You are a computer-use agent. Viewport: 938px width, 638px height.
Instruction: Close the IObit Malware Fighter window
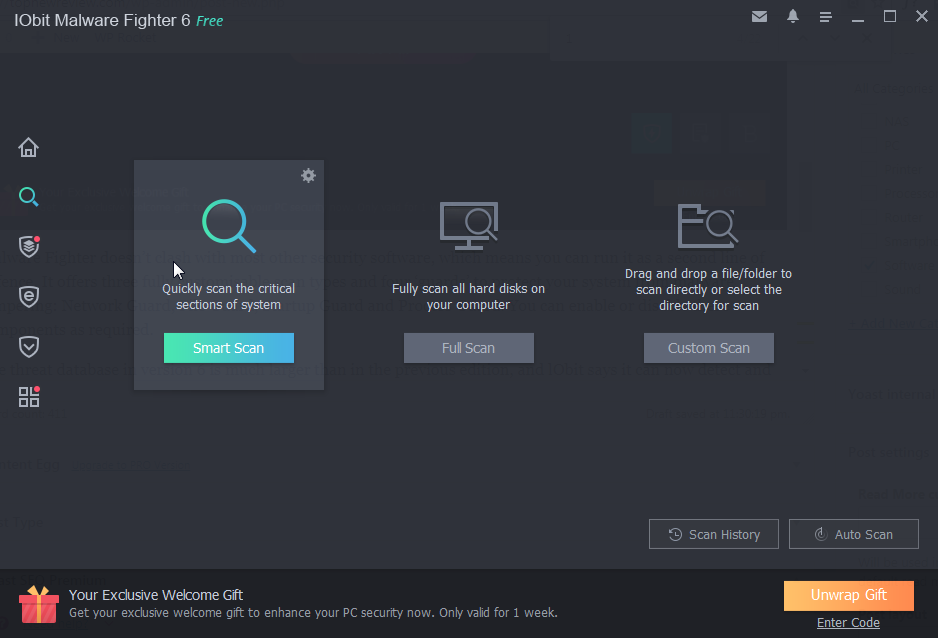click(922, 16)
